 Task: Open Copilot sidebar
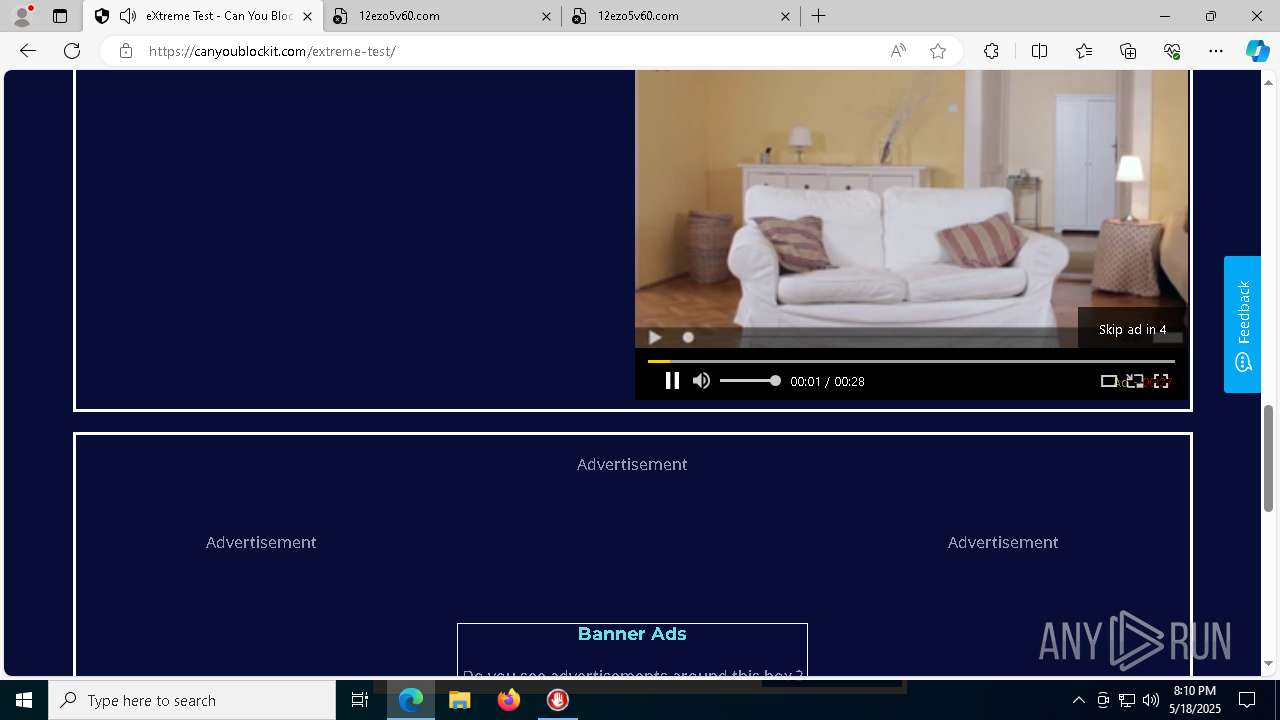(1257, 51)
